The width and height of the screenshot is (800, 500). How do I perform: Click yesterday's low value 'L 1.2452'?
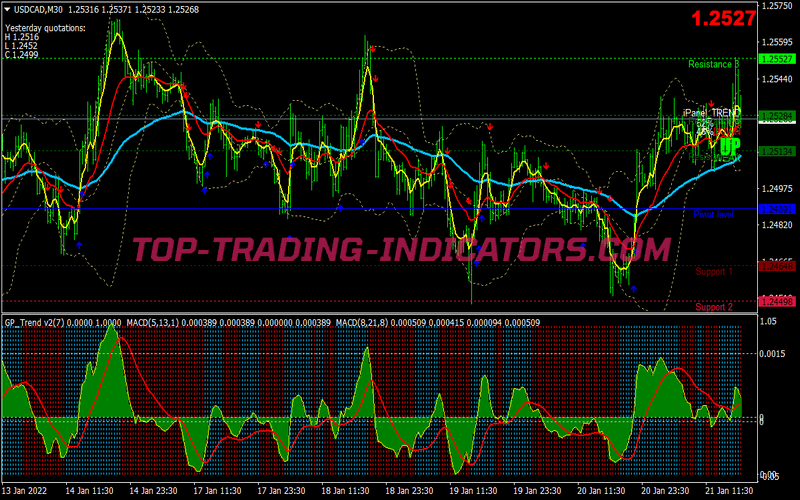tap(21, 46)
